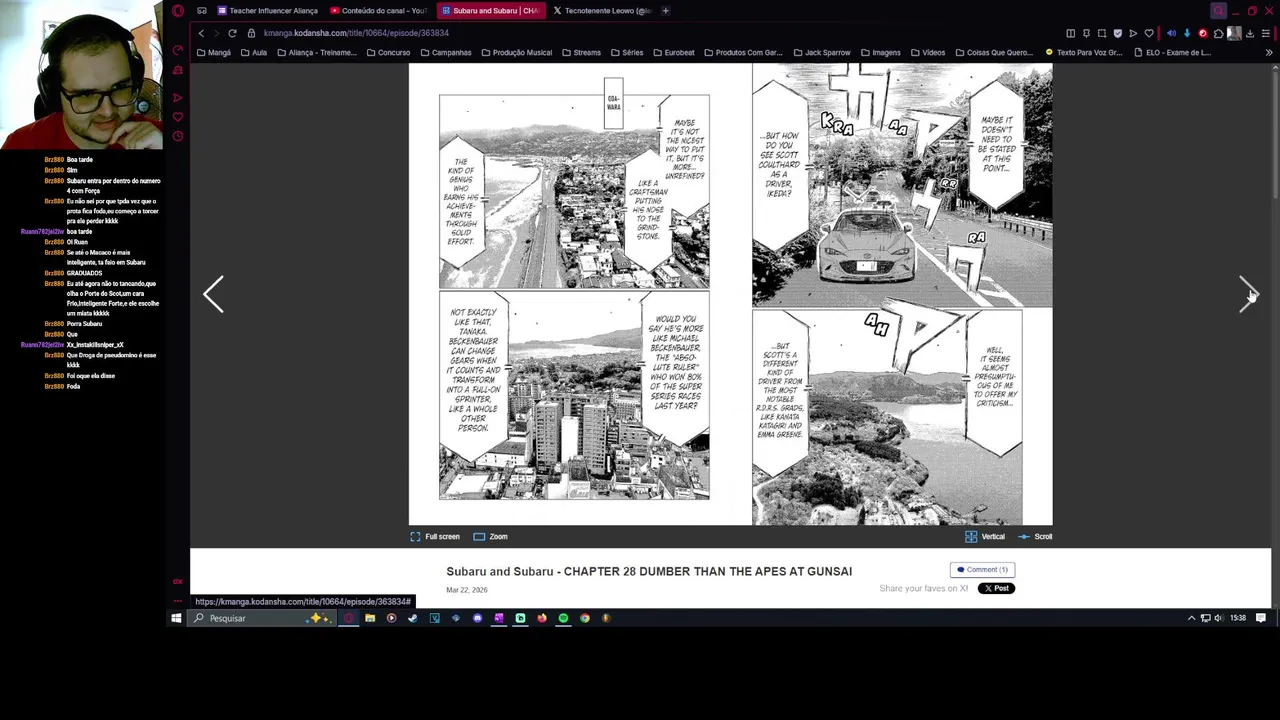Open Firefox from the taskbar
Screen dimensions: 1280x720
tap(541, 618)
